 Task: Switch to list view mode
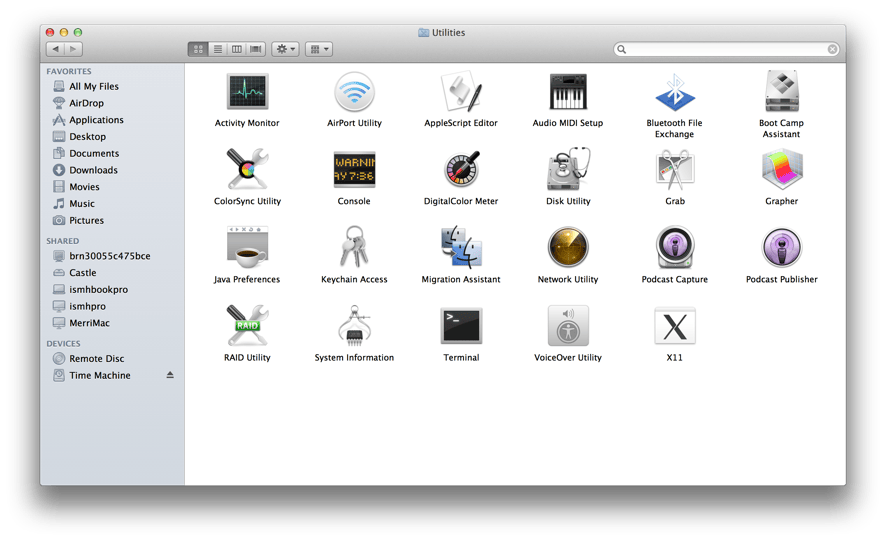pyautogui.click(x=218, y=49)
